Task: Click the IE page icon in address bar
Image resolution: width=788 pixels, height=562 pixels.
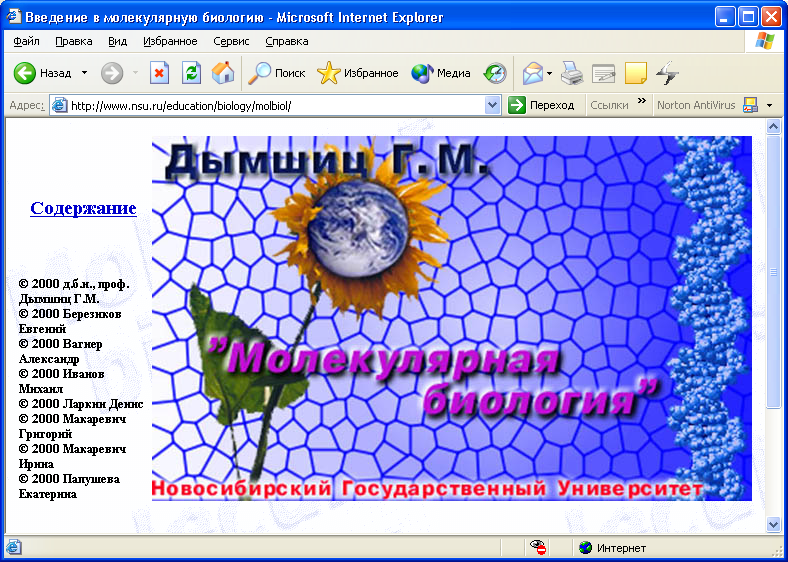Action: (60, 106)
